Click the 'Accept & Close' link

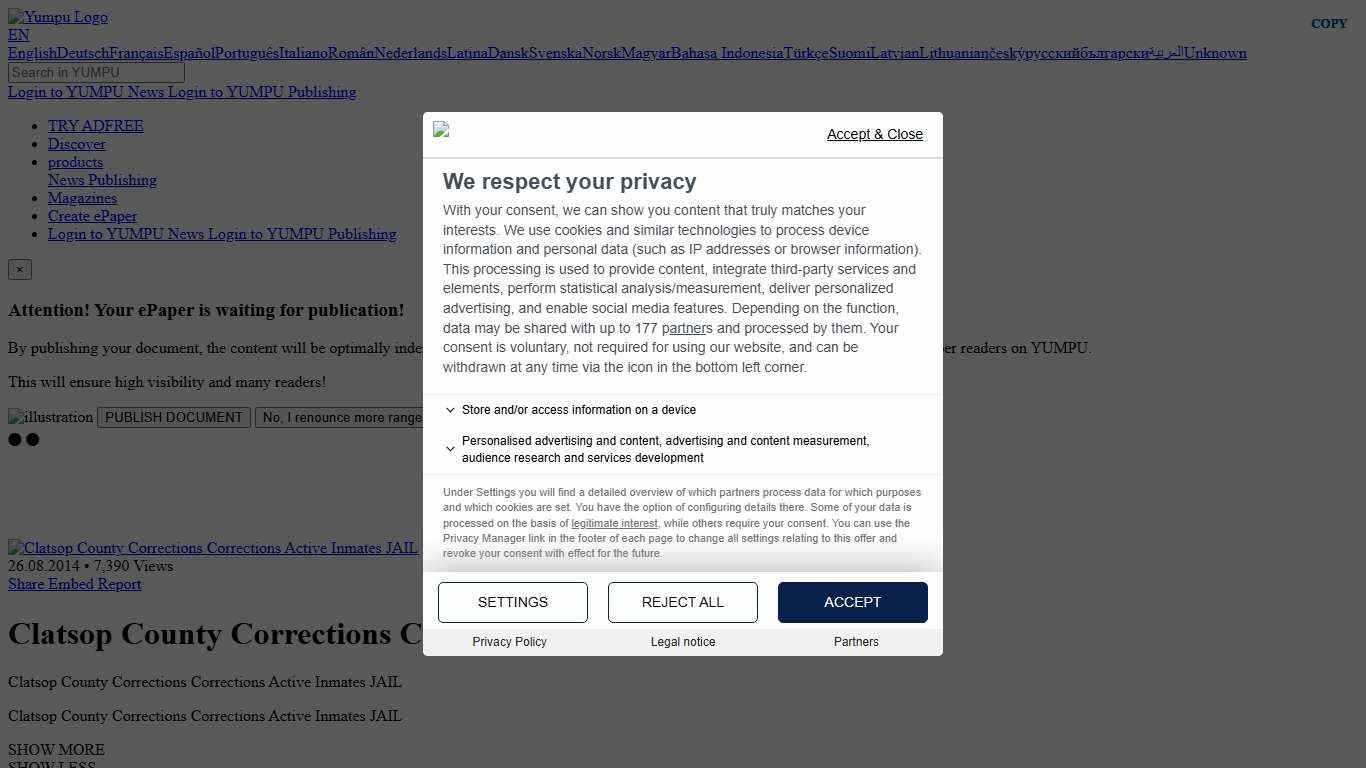874,134
